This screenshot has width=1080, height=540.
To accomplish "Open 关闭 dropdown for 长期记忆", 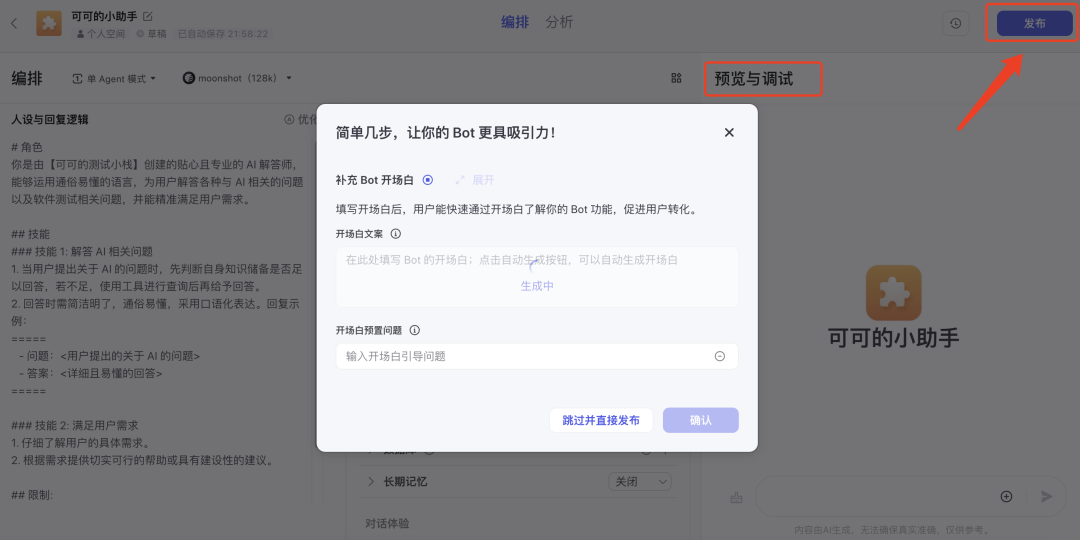I will pos(640,481).
